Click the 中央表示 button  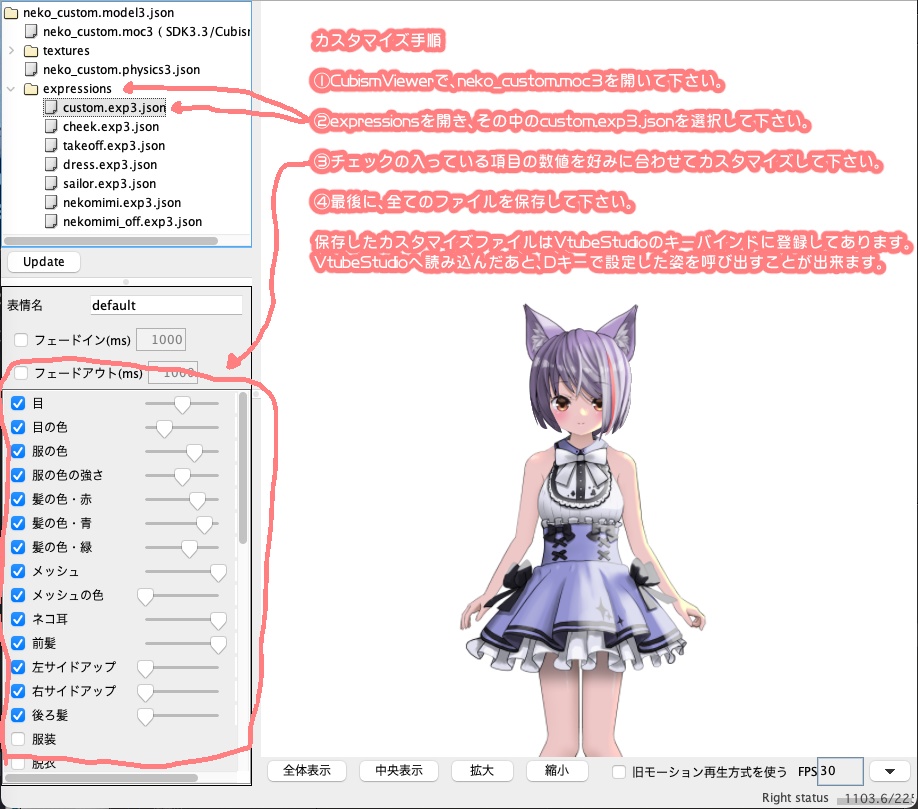(399, 771)
